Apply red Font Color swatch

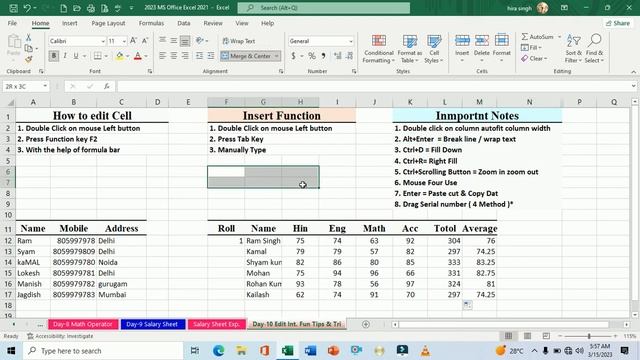pyautogui.click(x=138, y=56)
